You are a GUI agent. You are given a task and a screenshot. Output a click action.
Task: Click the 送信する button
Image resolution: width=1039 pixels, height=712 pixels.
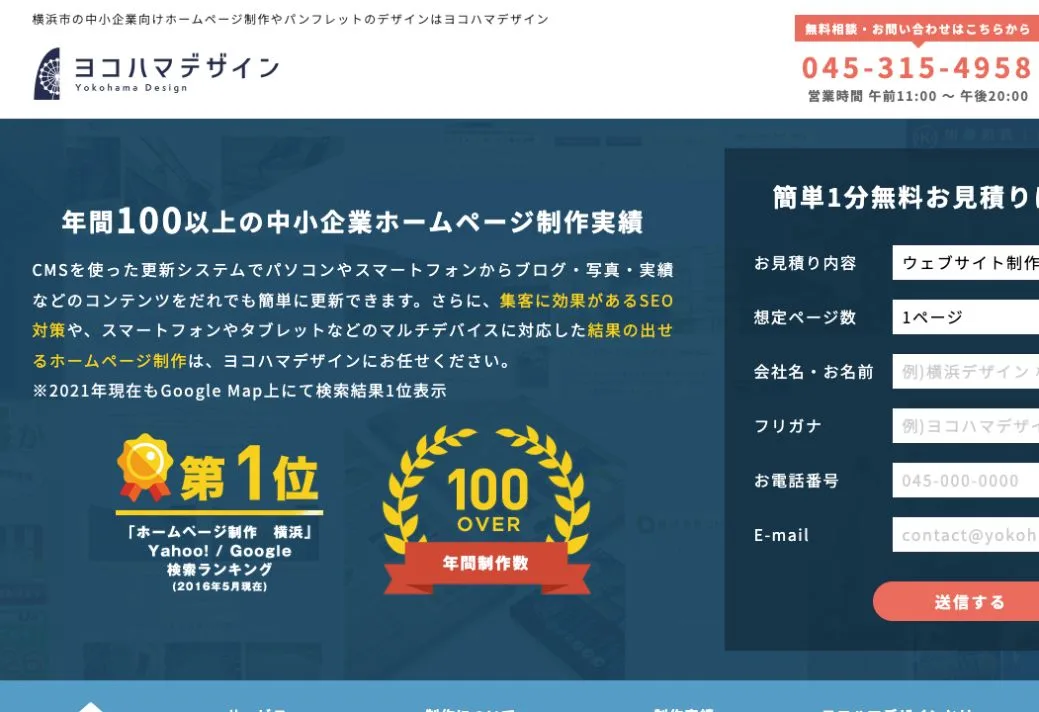coord(957,601)
